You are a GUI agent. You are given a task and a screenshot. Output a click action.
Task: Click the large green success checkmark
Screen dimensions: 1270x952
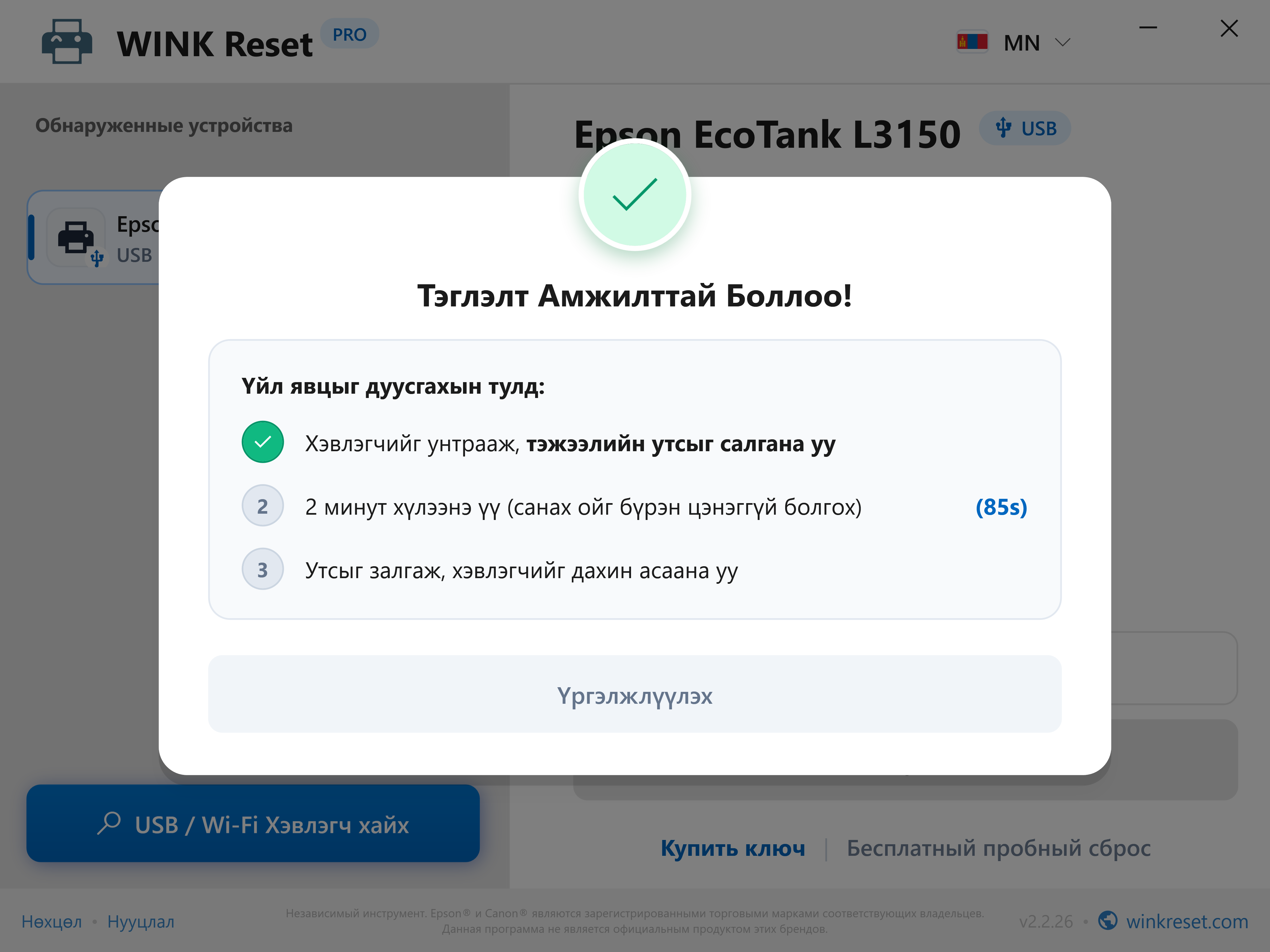coord(634,195)
